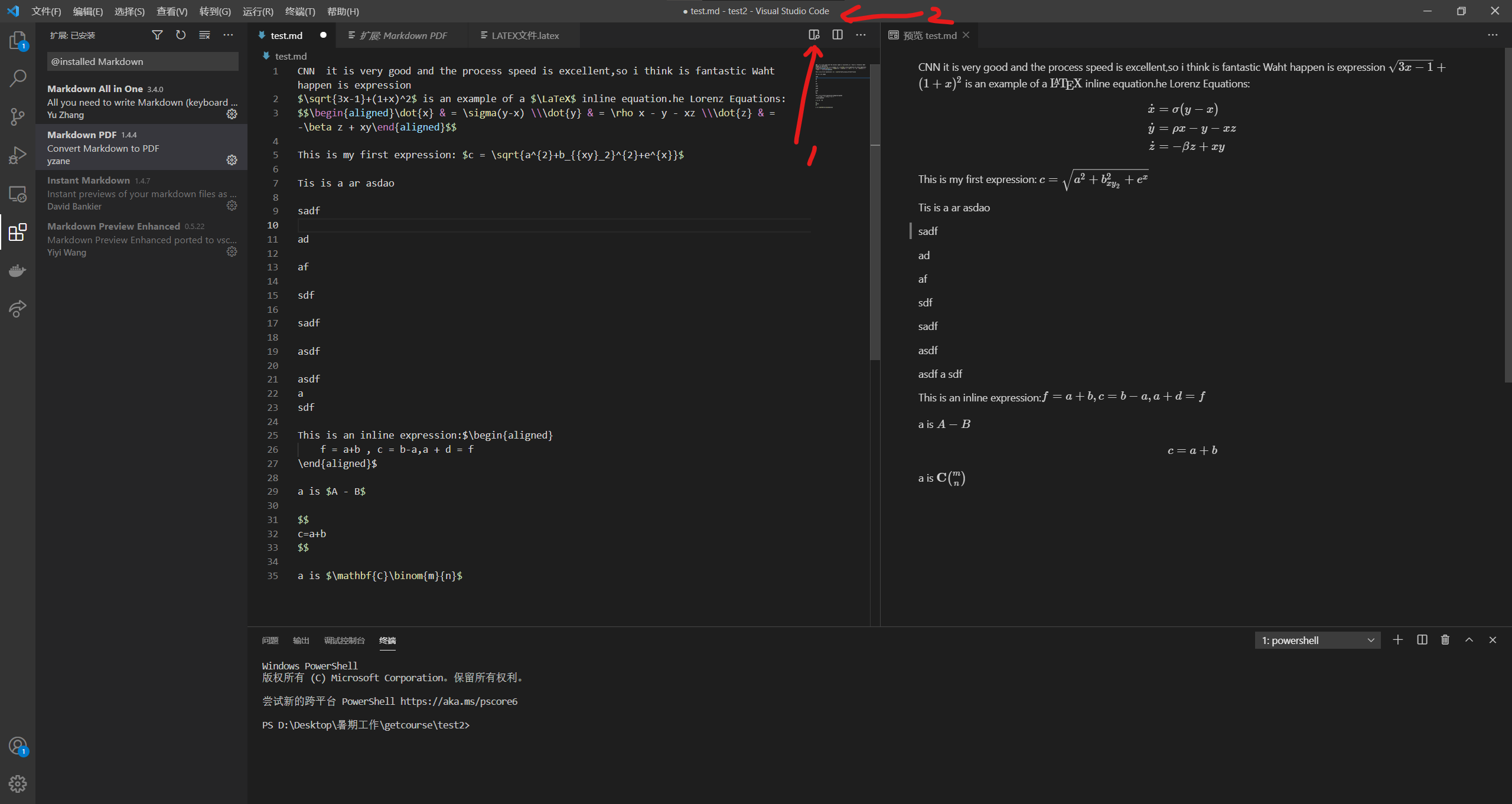Open the Explorer view in activity bar
The height and width of the screenshot is (804, 1512).
point(18,40)
